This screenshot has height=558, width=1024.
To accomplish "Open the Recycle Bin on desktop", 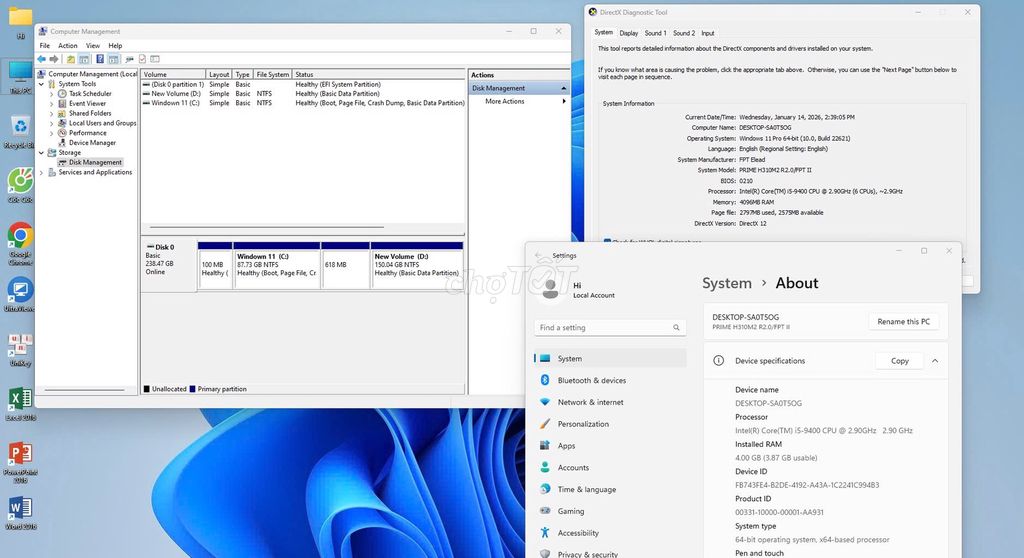I will pyautogui.click(x=20, y=127).
